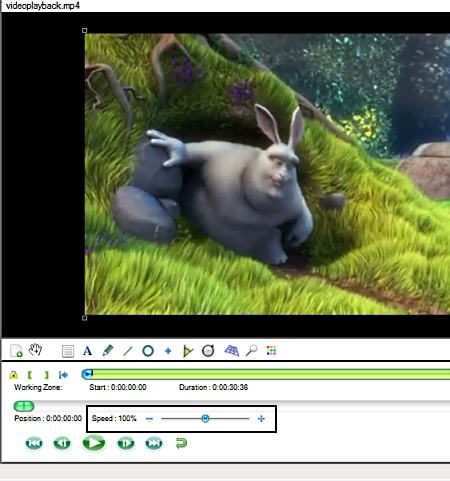Open the key image comment tool
The width and height of the screenshot is (450, 481).
point(68,351)
